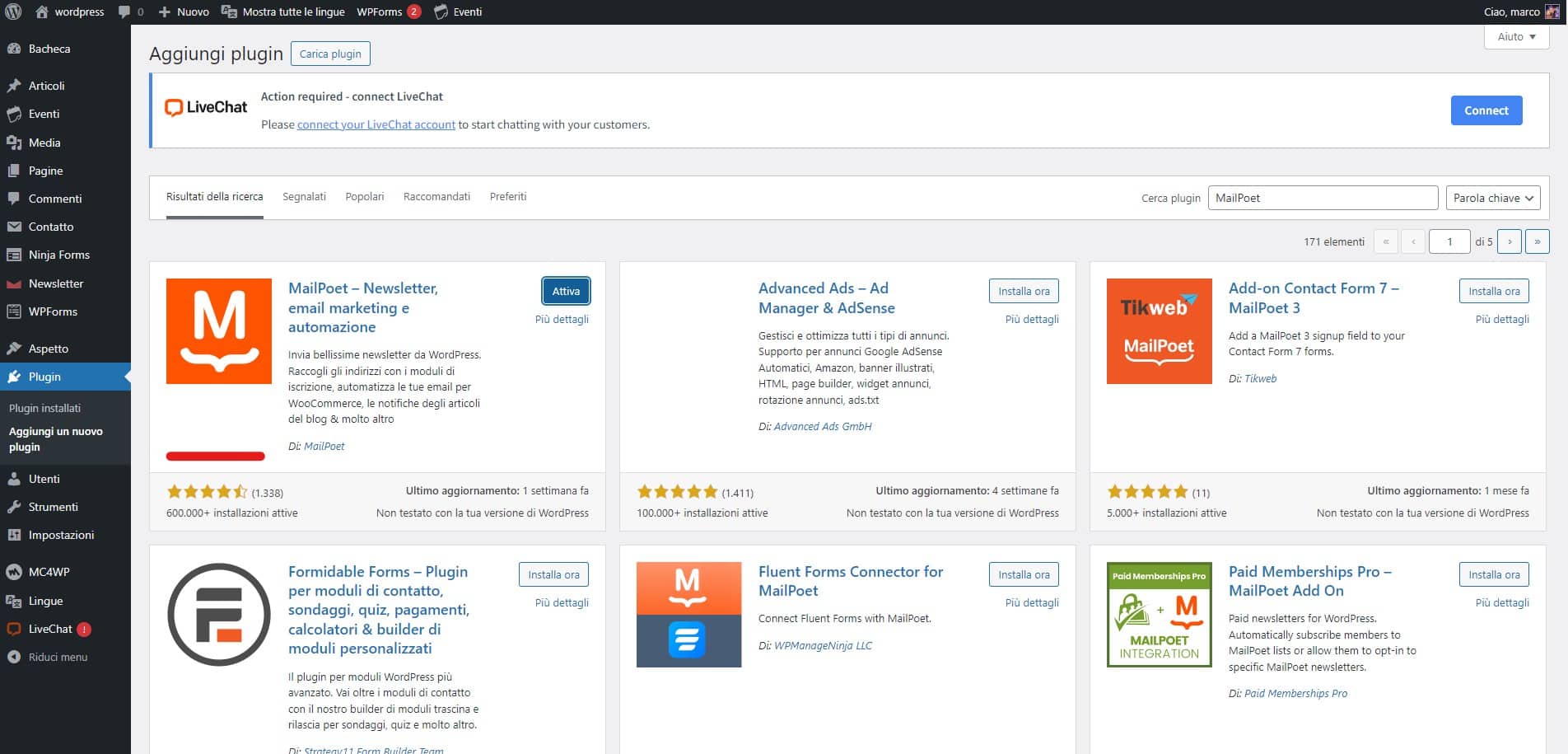Click the Carica plugin button
The width and height of the screenshot is (1568, 754).
point(330,54)
